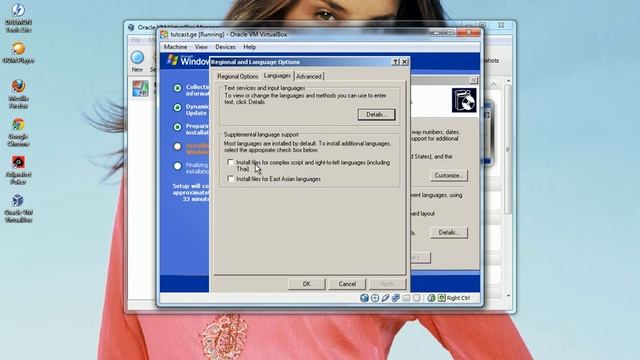Select the poker game desktop icon
The width and height of the screenshot is (640, 360).
[18, 170]
